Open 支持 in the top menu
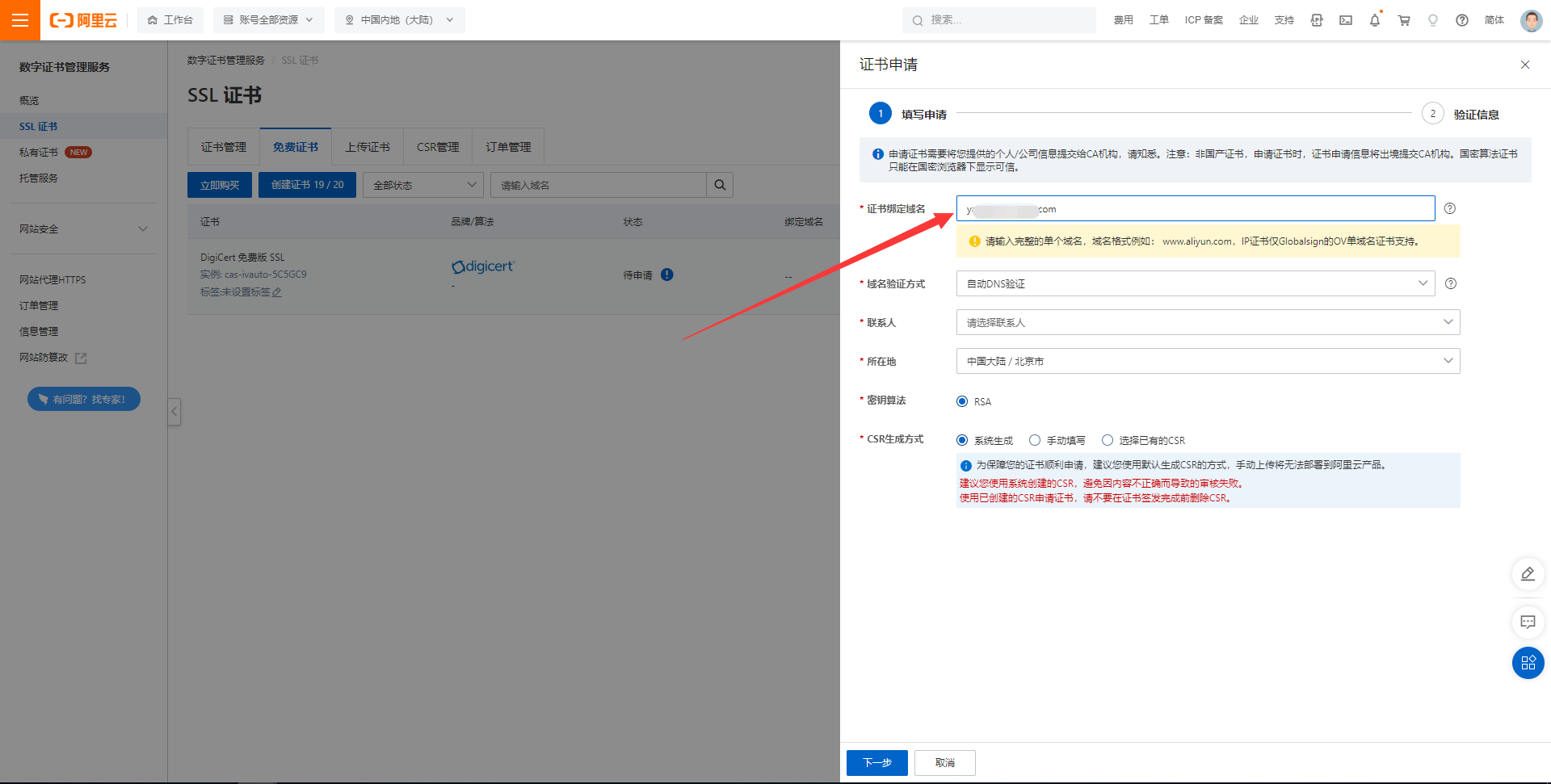Screen dimensions: 1551x784 pos(1284,20)
